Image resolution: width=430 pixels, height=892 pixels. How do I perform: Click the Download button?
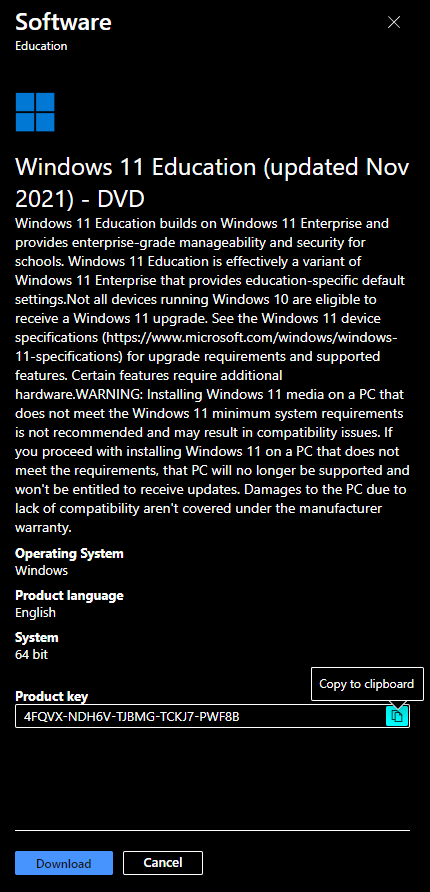64,863
